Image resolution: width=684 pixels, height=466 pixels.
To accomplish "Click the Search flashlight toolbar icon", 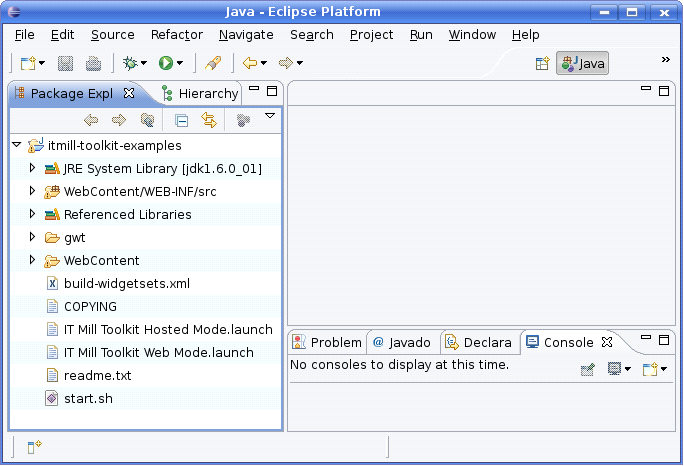I will click(213, 63).
